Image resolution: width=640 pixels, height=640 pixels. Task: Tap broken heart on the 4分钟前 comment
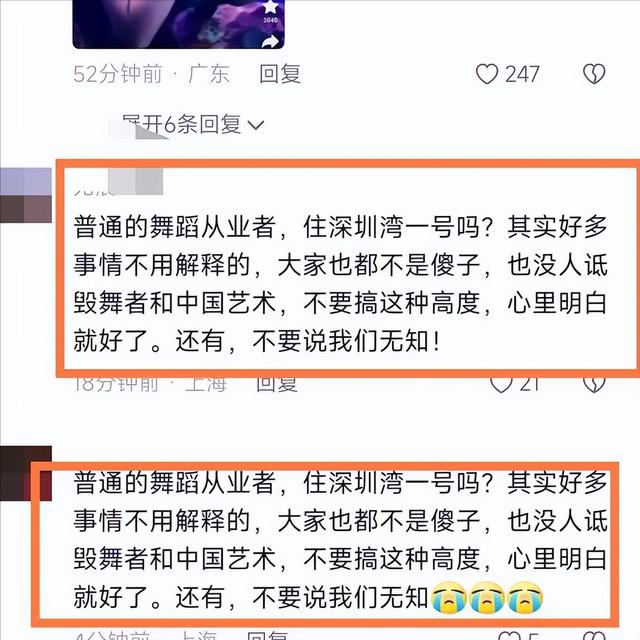[x=594, y=635]
